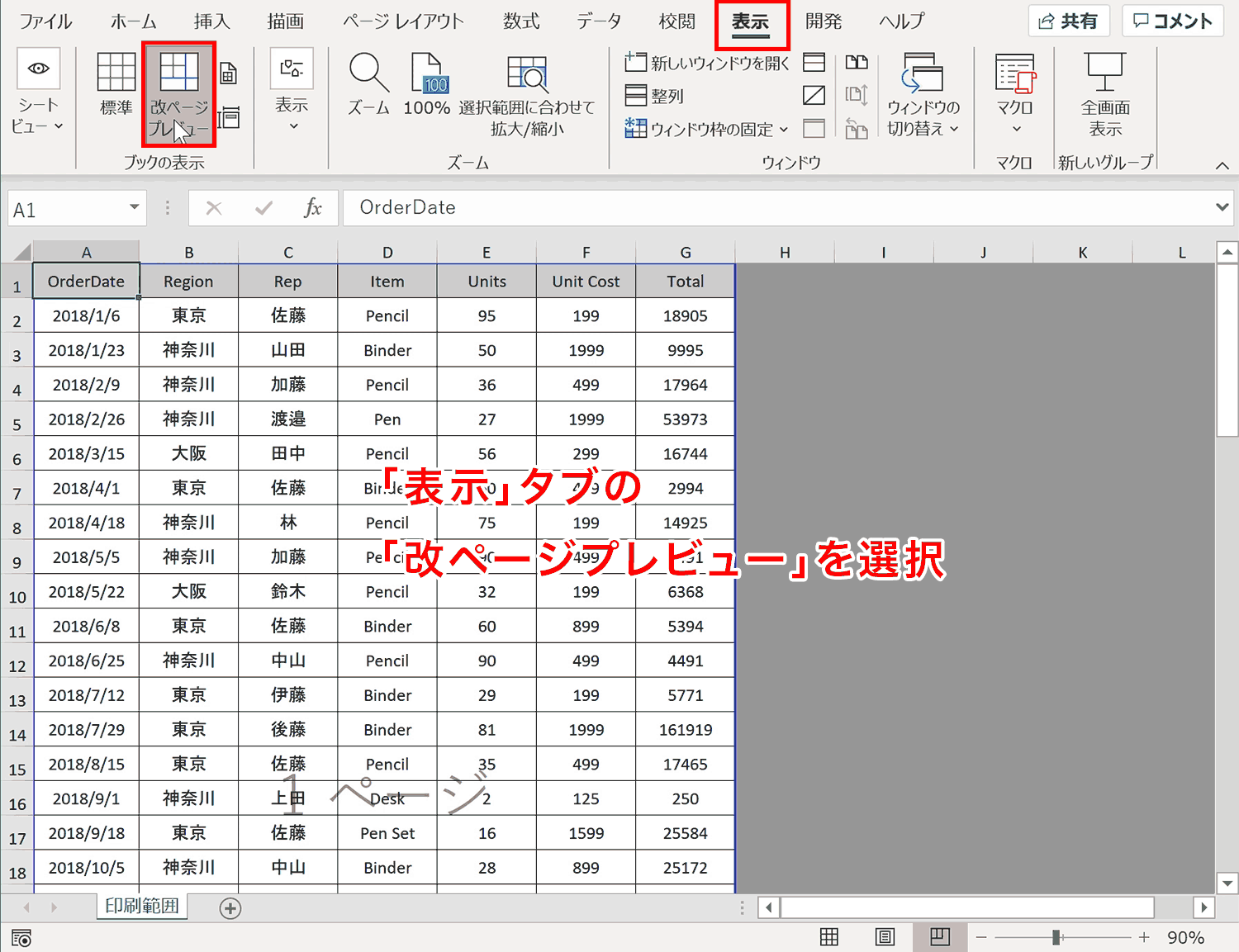Switch to Page Layout view in the status bar
Screen dimensions: 1239x952
[885, 937]
